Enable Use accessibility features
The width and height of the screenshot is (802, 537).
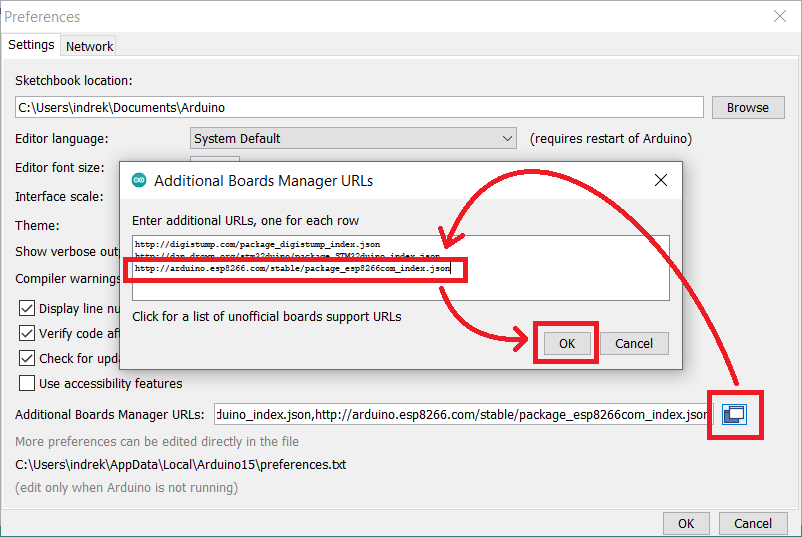pos(27,383)
